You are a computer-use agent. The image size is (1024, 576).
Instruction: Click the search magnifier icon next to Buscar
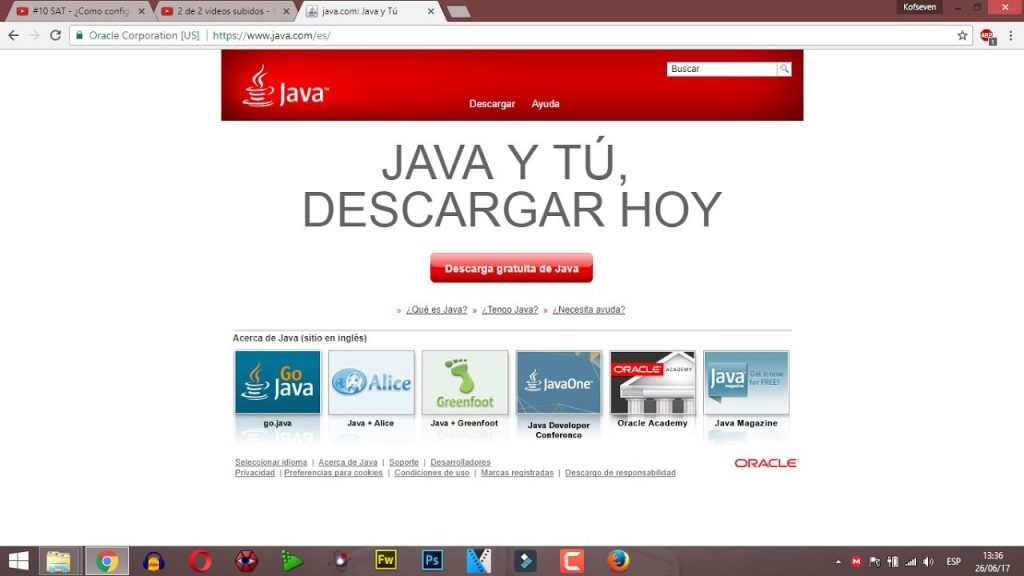click(784, 68)
